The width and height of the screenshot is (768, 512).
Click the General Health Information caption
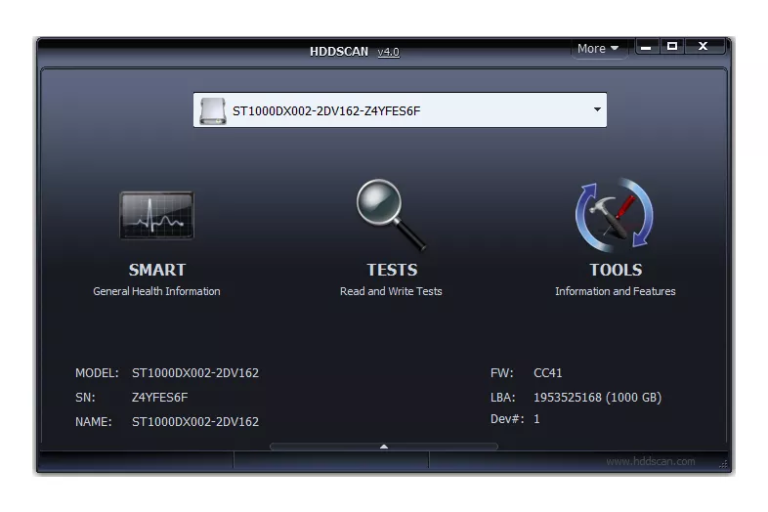coord(157,292)
